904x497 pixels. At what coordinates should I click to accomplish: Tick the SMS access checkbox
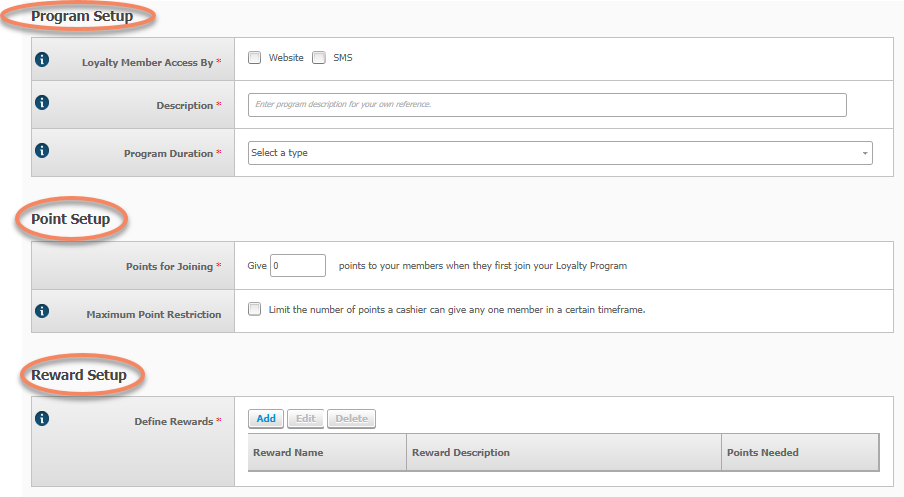click(x=319, y=58)
